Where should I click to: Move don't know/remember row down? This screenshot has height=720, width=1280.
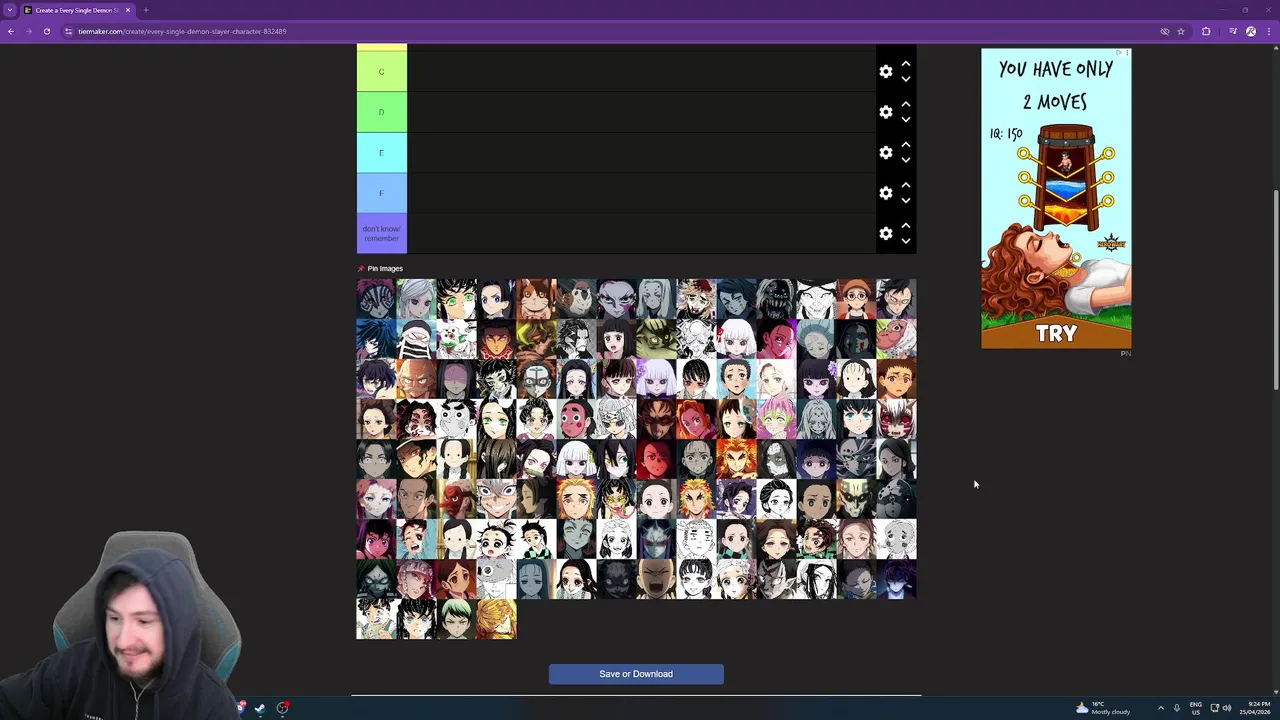coord(905,241)
